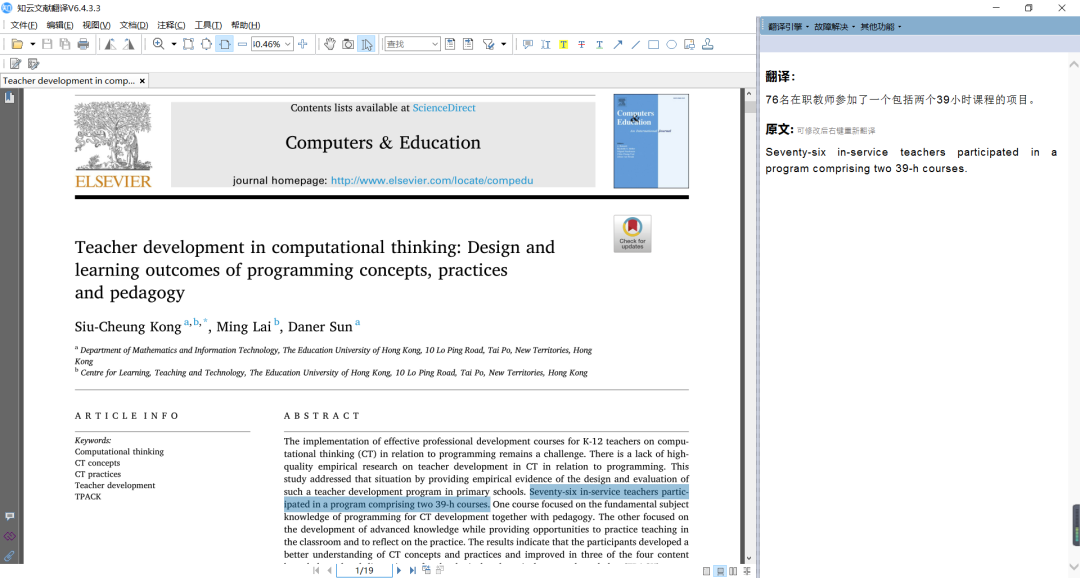This screenshot has width=1080, height=578.
Task: Click the edit note pencil icon
Action: tap(15, 63)
